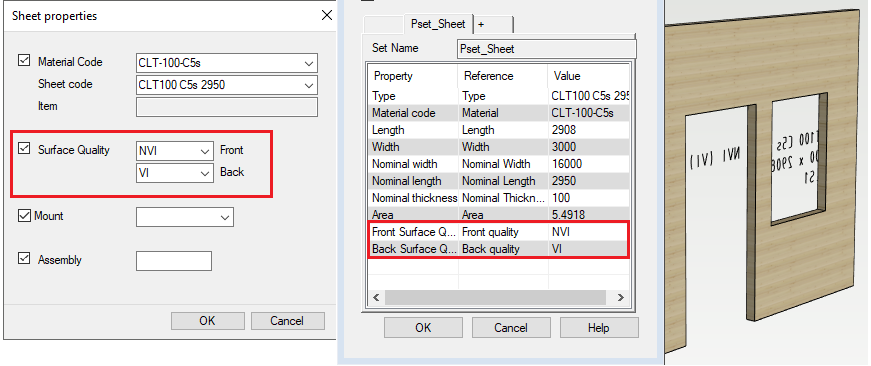Disable the Assembly checkbox

coord(24,259)
